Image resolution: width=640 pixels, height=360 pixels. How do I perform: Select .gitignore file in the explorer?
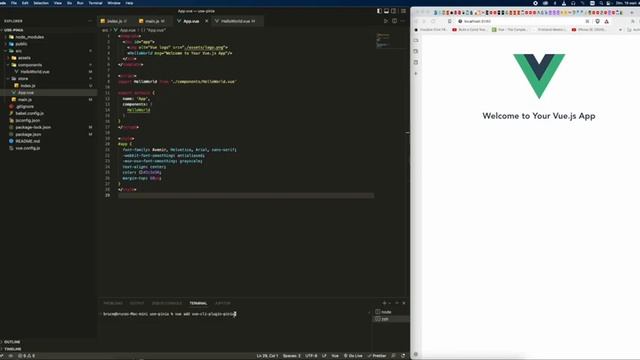point(24,107)
